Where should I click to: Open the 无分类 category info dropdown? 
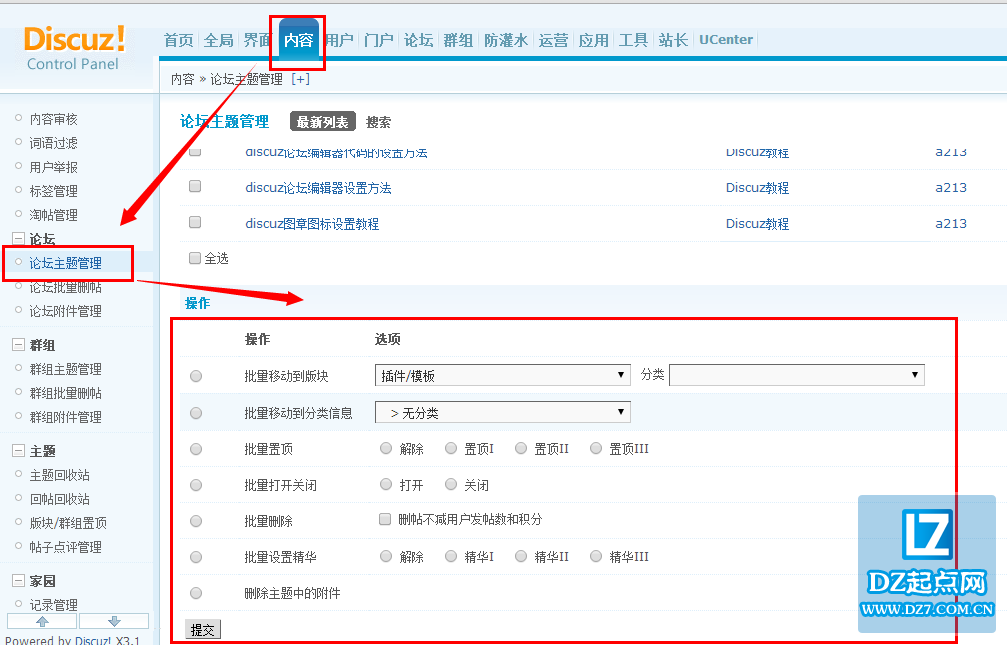coord(502,412)
